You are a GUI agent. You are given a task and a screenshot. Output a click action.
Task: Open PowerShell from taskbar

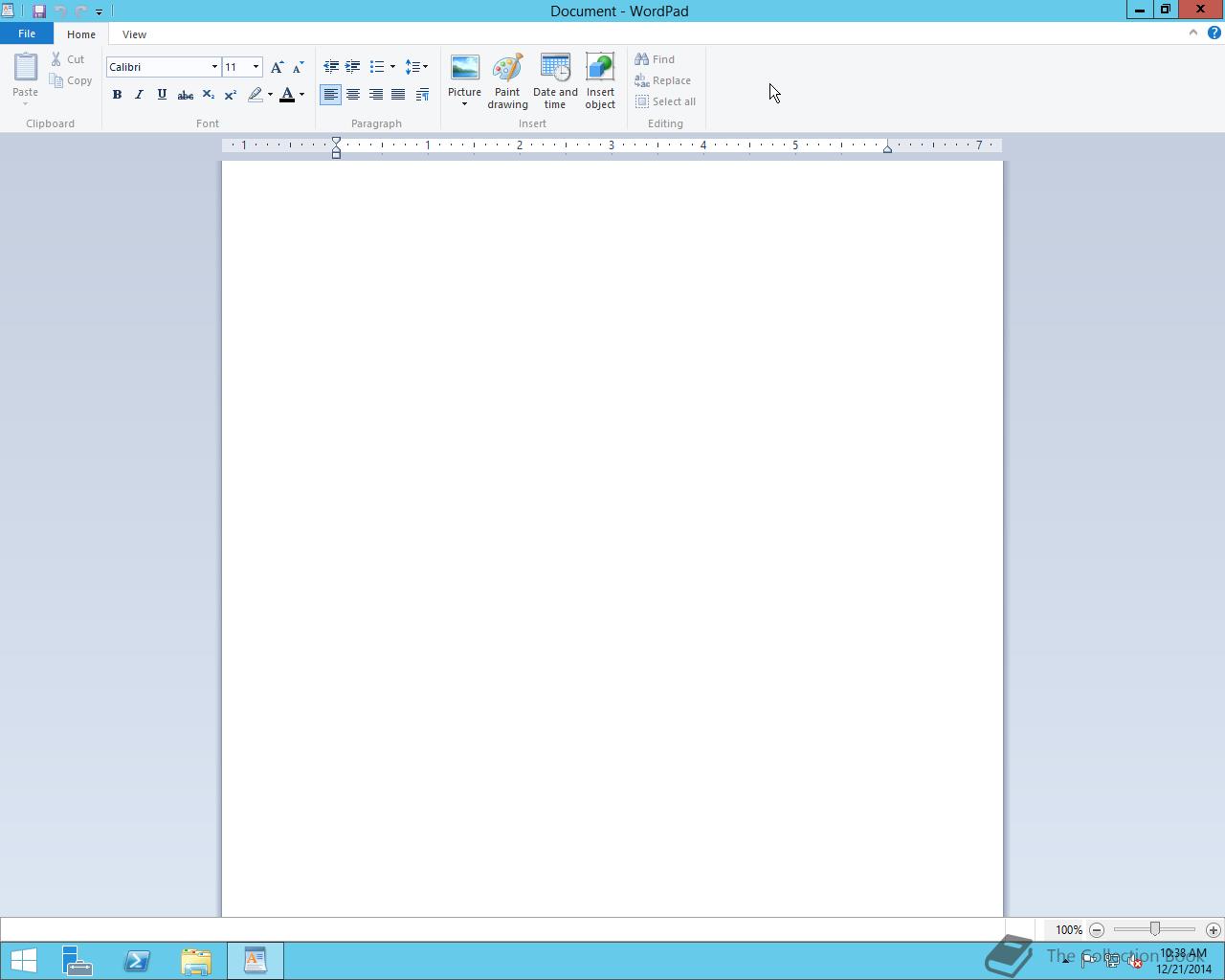137,961
